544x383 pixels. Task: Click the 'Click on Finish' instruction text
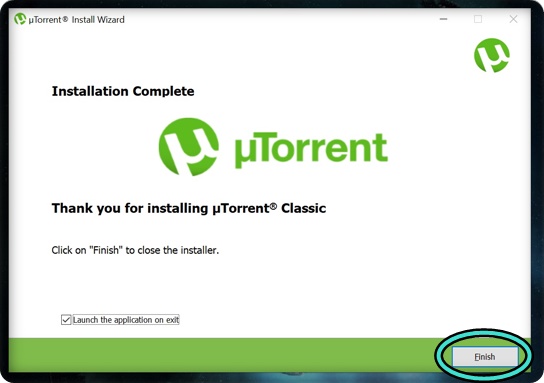pyautogui.click(x=135, y=250)
